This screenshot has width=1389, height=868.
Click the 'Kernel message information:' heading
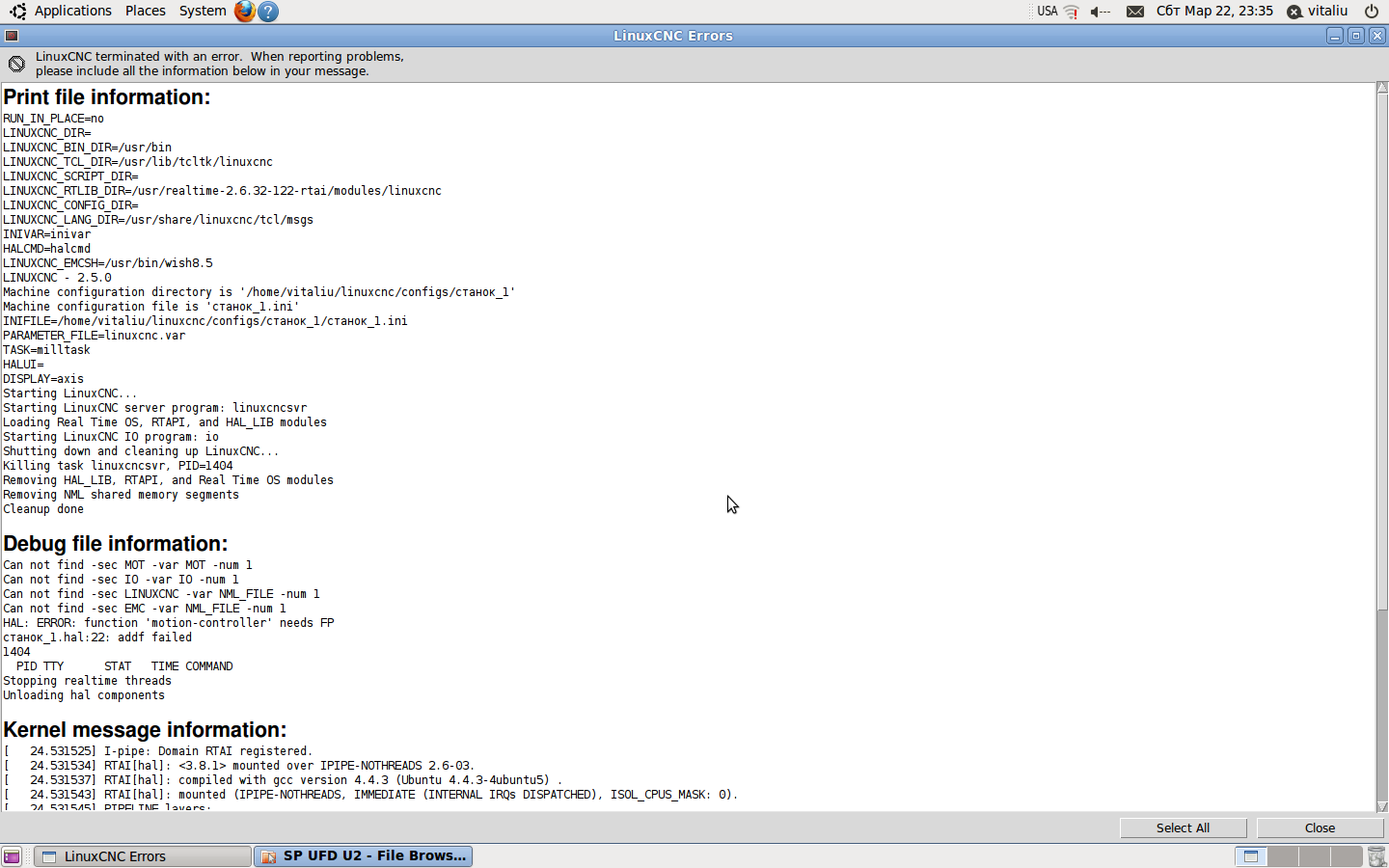click(145, 730)
